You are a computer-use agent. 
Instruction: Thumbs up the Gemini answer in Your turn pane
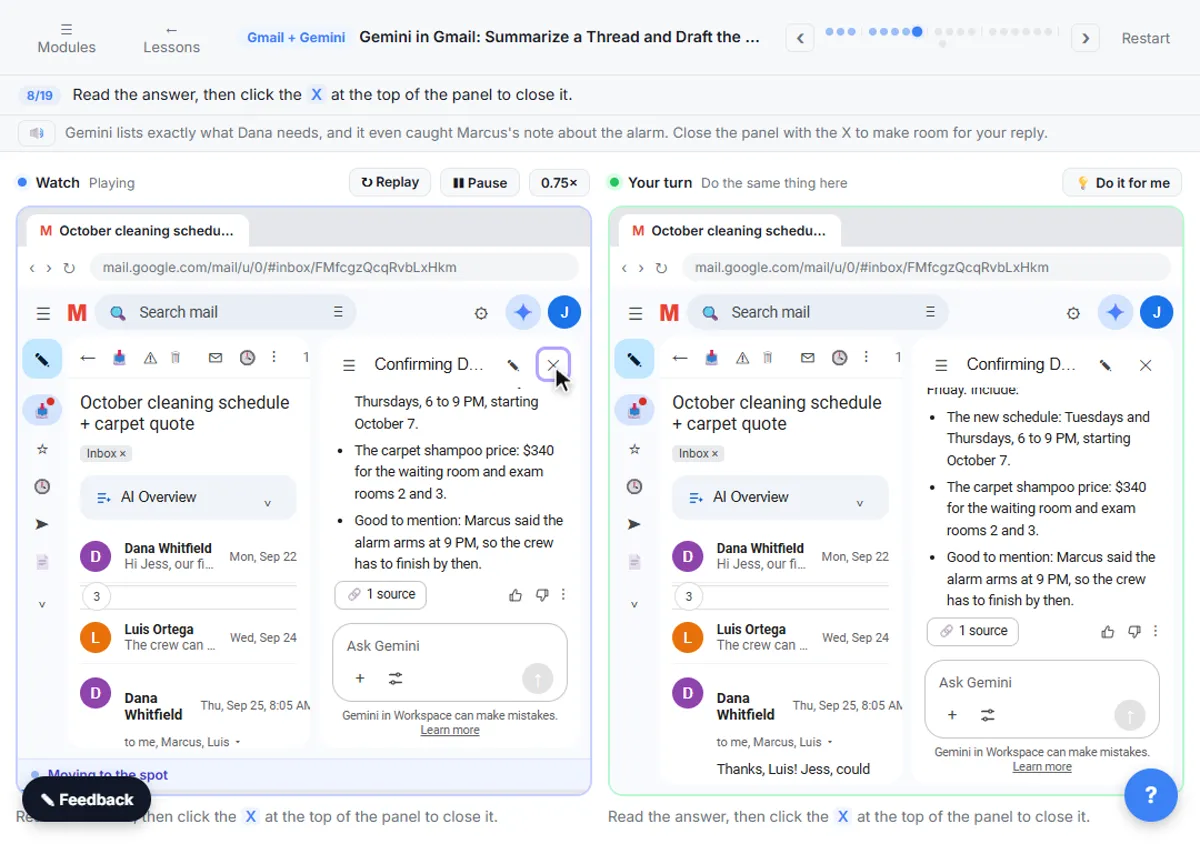pyautogui.click(x=1108, y=631)
